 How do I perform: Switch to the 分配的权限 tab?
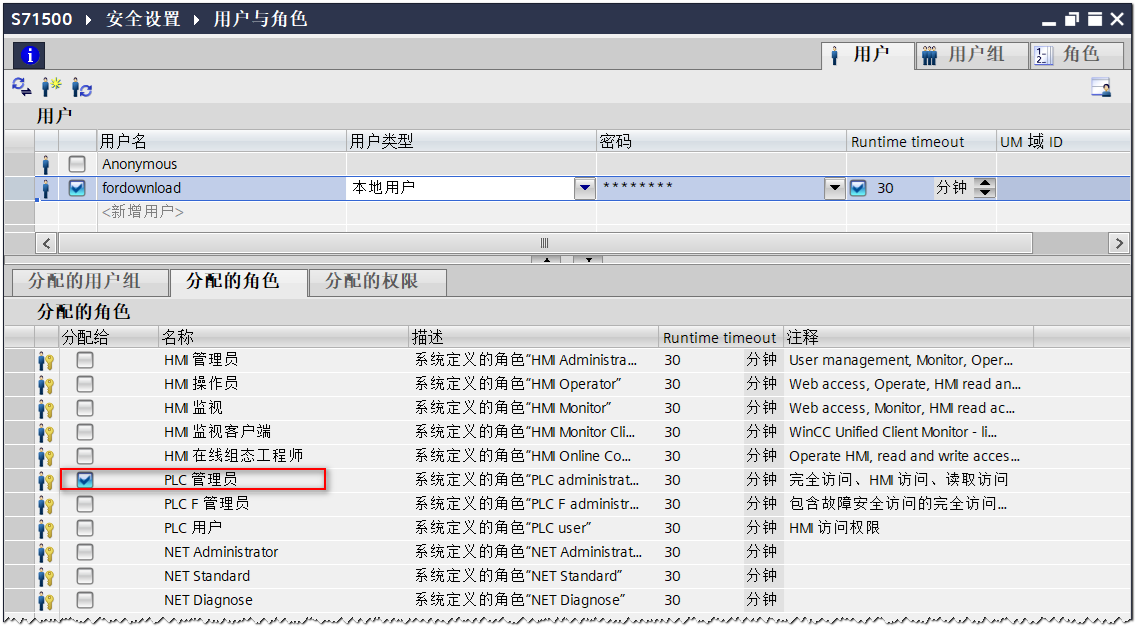pyautogui.click(x=377, y=282)
